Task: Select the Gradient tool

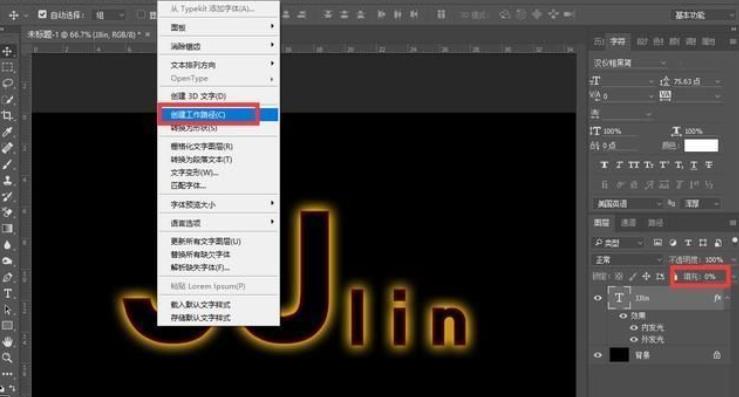Action: pos(8,229)
